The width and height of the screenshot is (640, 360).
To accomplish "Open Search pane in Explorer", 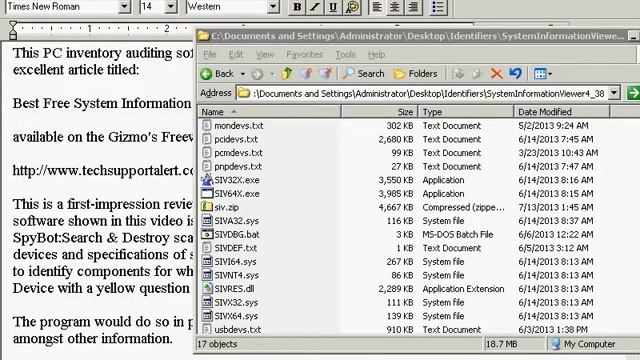I will click(364, 74).
